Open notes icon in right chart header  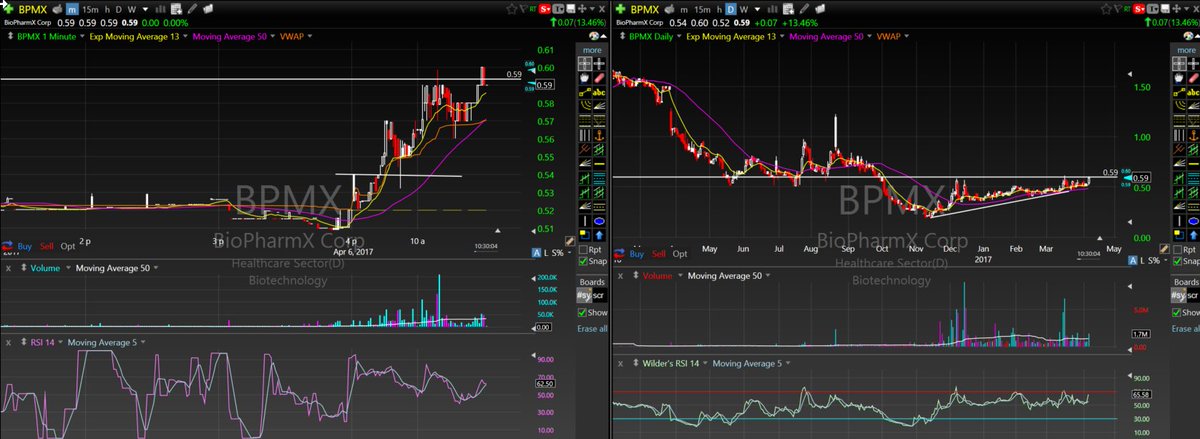point(788,9)
